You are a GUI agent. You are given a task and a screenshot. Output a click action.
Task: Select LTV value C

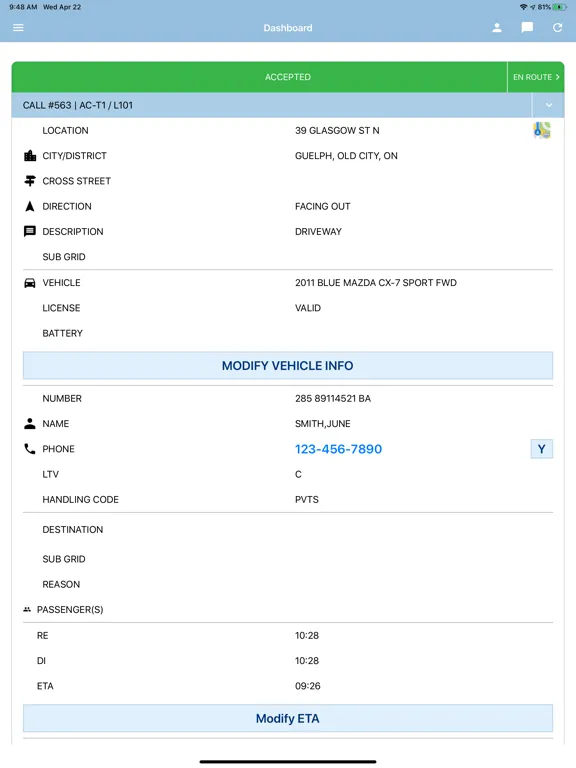pyautogui.click(x=298, y=474)
